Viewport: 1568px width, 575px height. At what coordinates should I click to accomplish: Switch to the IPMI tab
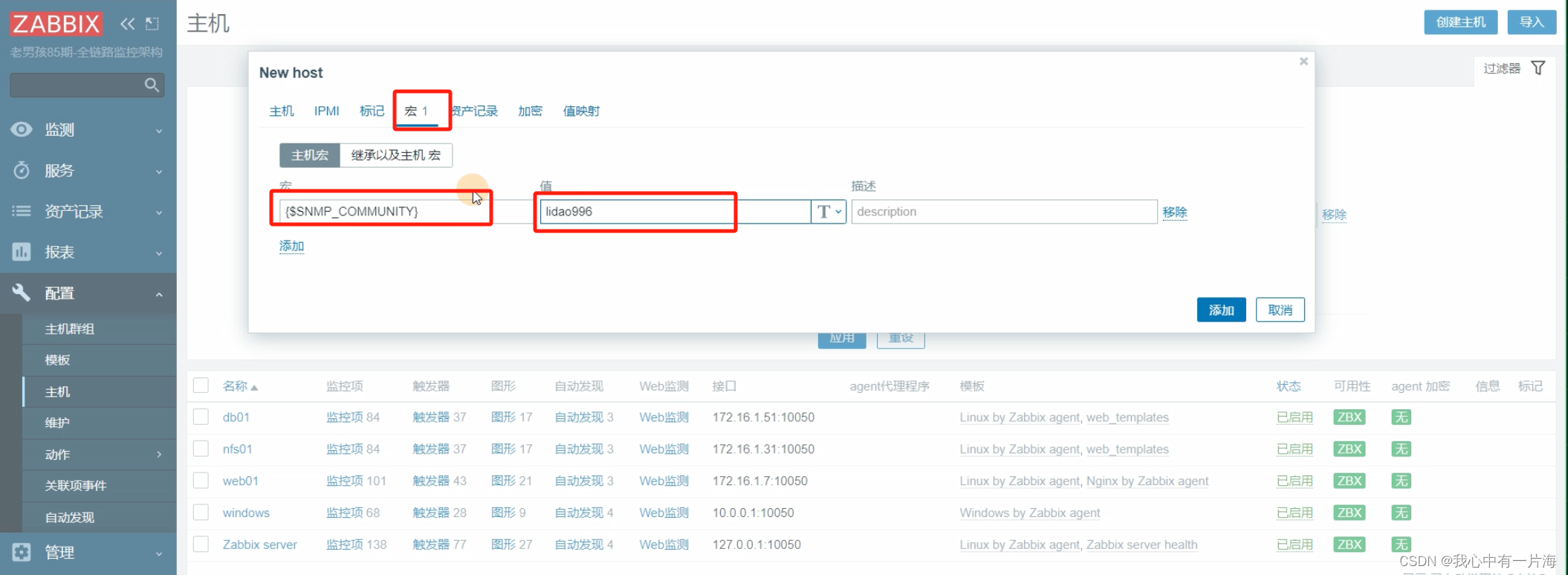[x=326, y=111]
